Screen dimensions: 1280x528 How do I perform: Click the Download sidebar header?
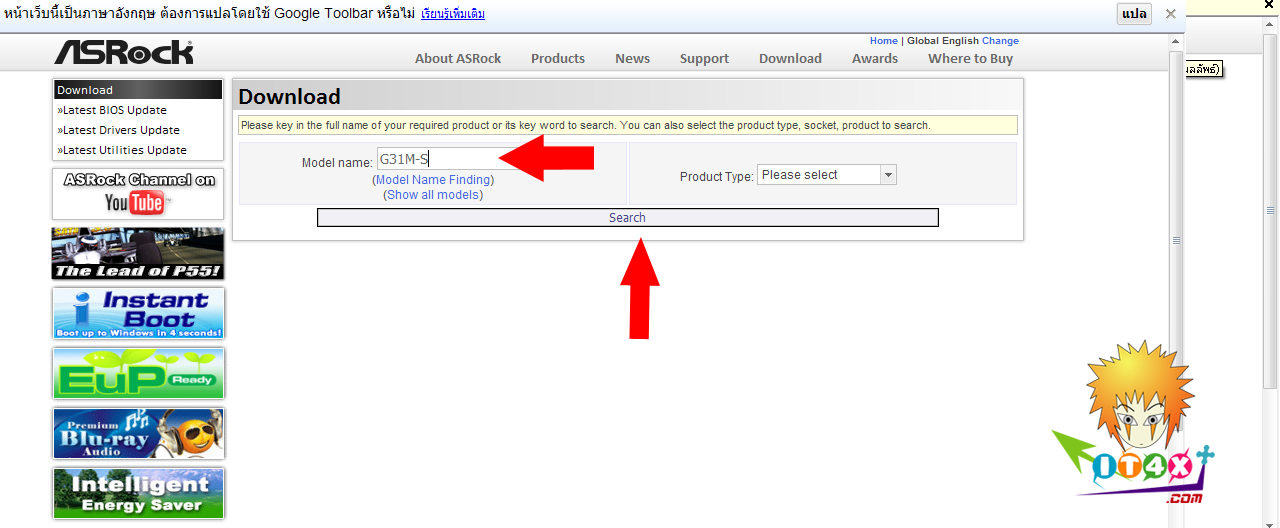[138, 90]
